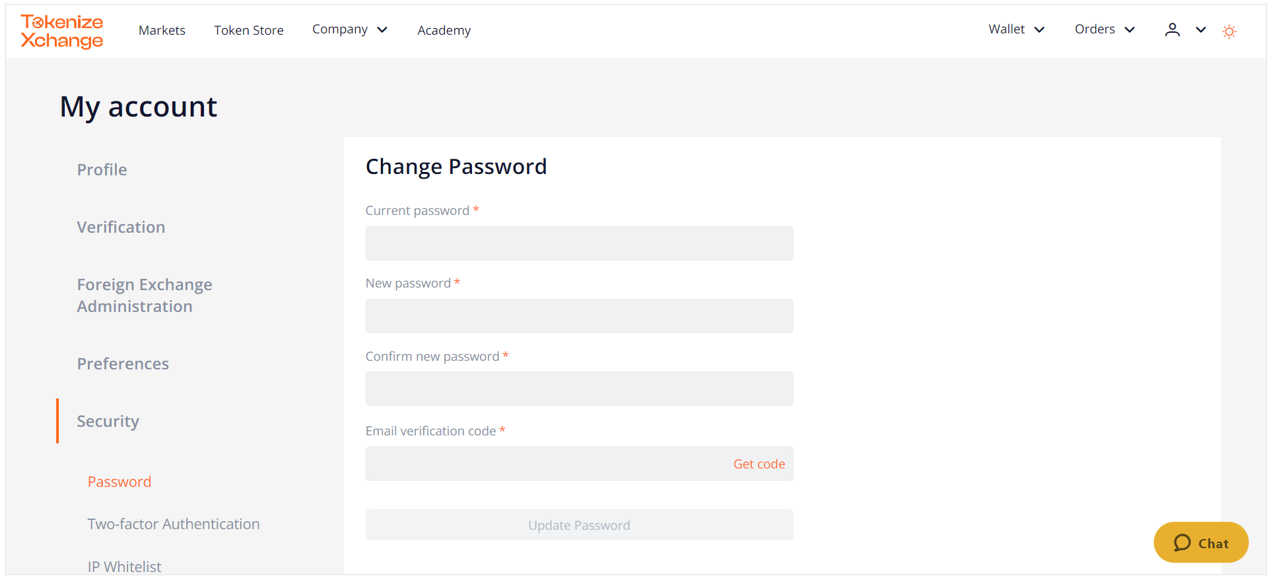
Task: Toggle the sun light-mode theme icon
Action: tap(1229, 31)
